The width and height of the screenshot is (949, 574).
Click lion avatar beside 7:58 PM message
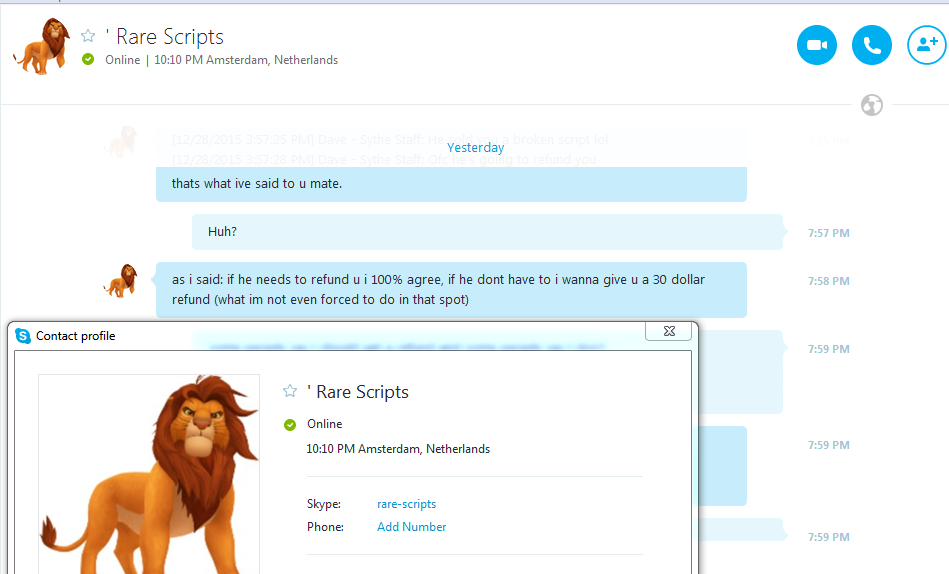pyautogui.click(x=120, y=280)
